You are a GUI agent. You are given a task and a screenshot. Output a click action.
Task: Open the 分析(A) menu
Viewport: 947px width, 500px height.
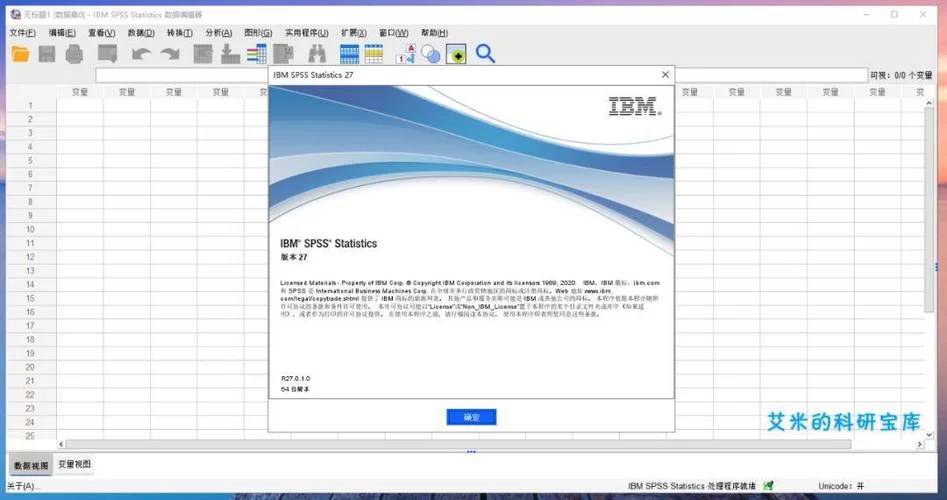point(219,33)
